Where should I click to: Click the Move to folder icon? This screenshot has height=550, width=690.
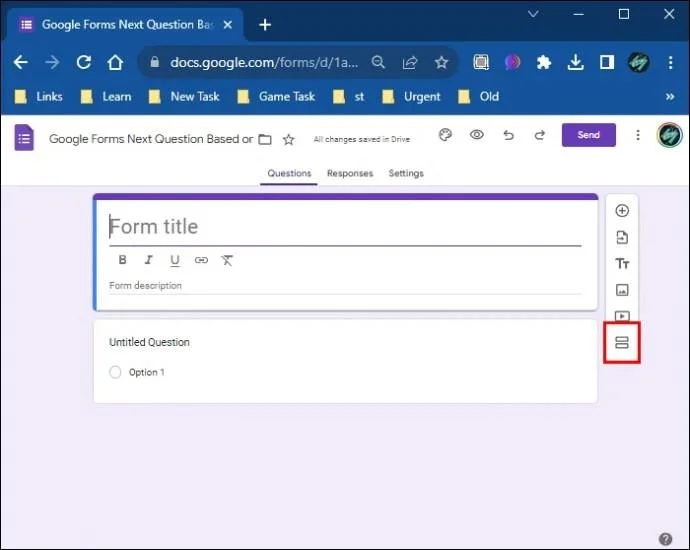[264, 139]
